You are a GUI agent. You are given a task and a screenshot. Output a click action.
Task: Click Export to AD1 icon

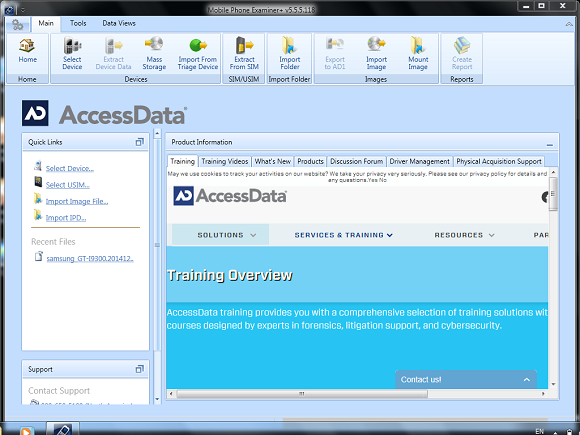335,54
